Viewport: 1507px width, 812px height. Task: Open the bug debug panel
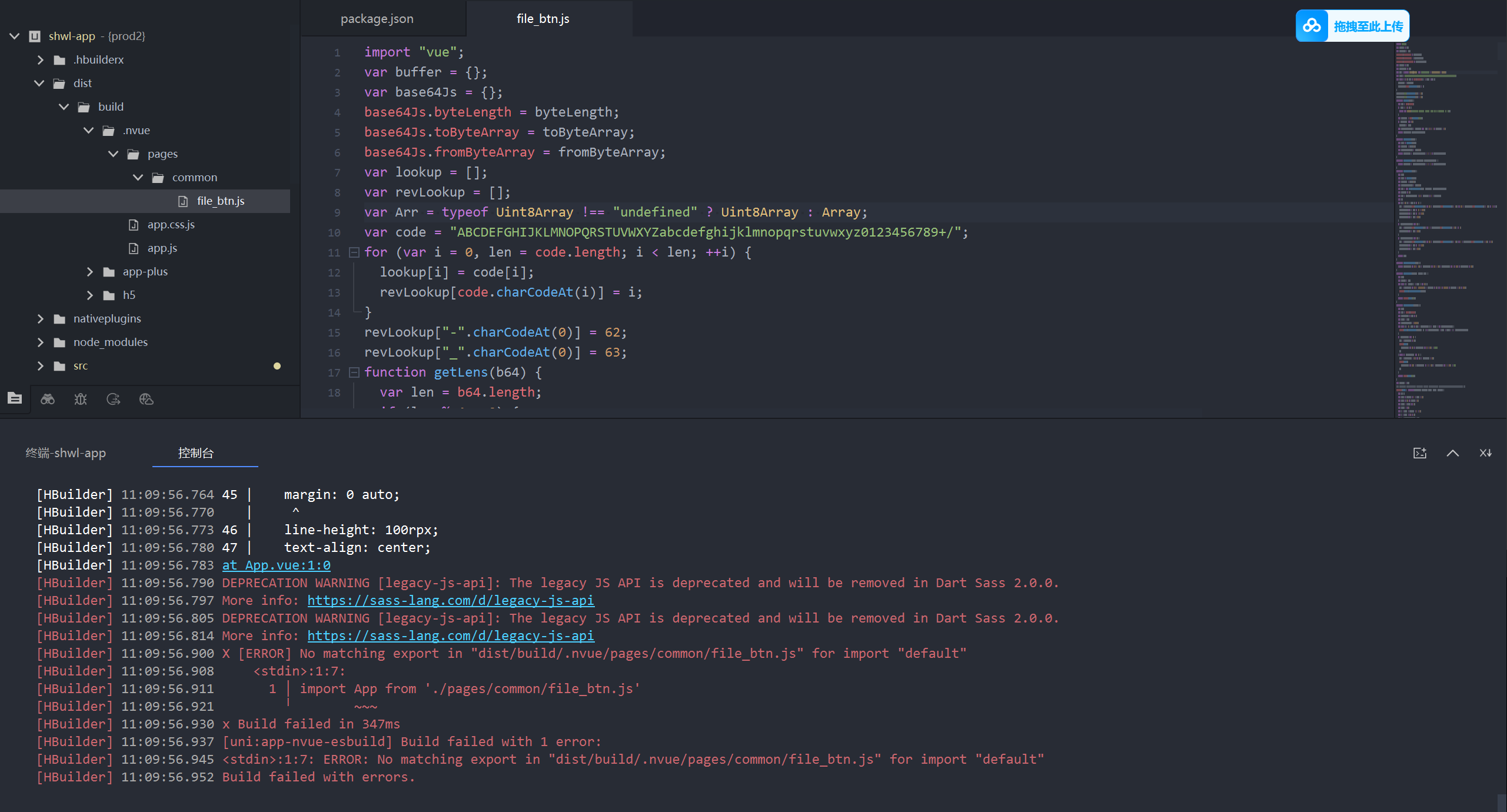point(81,399)
